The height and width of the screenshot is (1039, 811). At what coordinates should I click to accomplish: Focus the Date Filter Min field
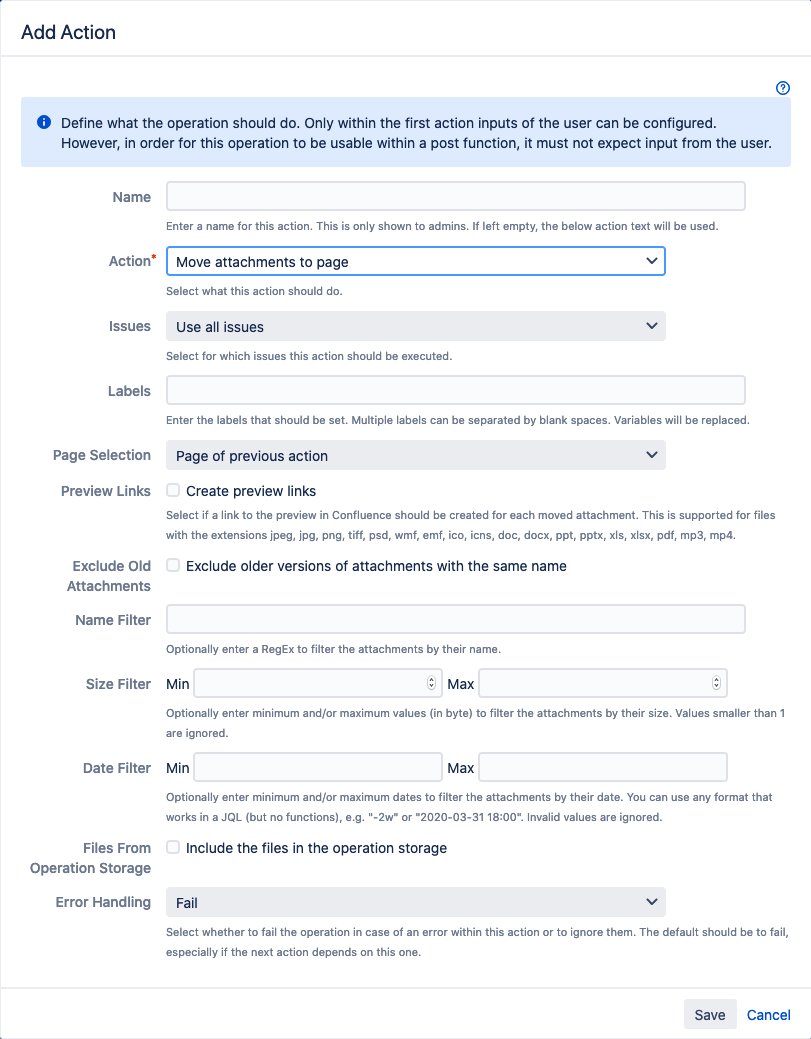pyautogui.click(x=317, y=767)
